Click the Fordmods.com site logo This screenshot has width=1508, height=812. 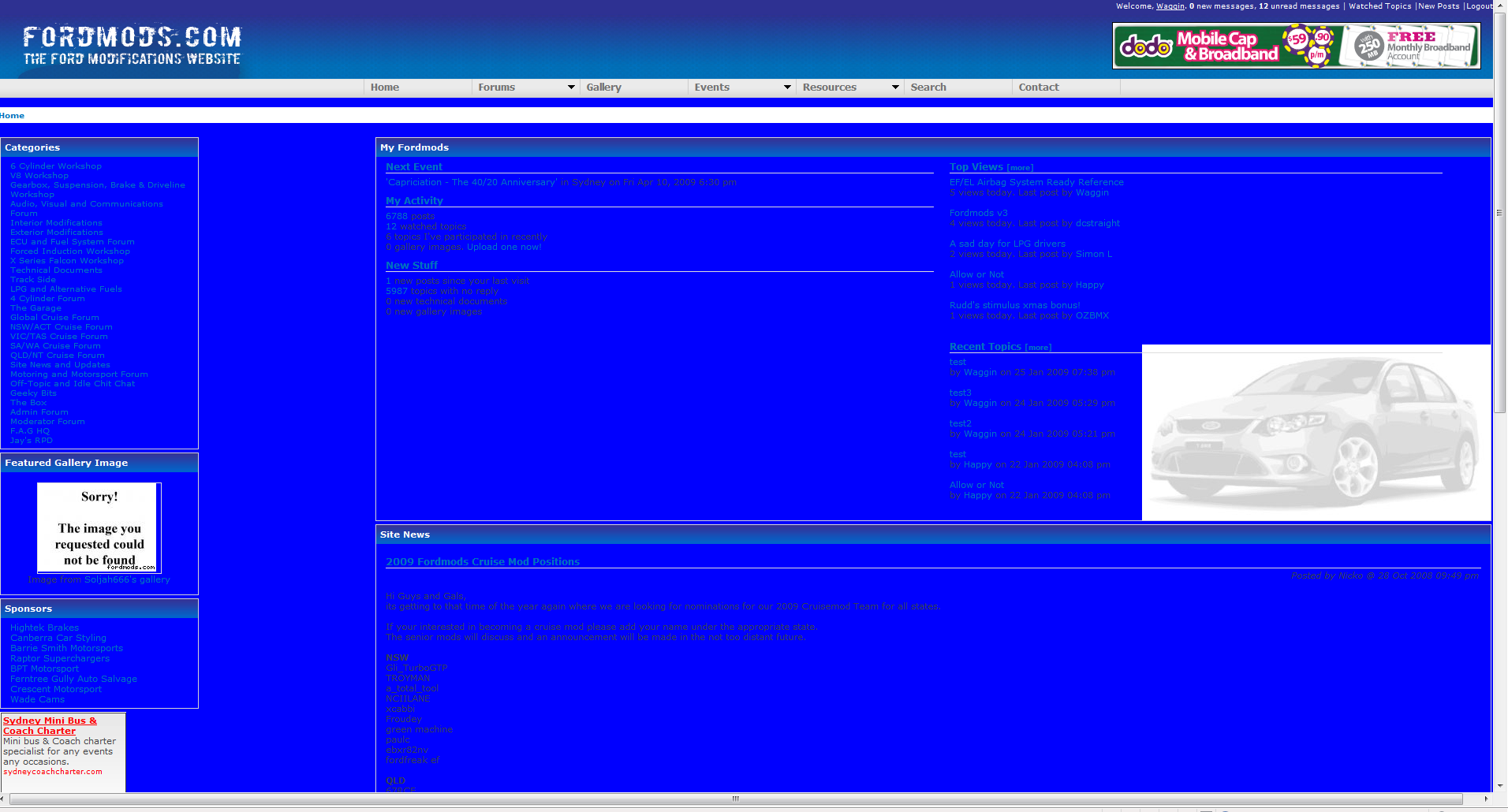click(132, 46)
